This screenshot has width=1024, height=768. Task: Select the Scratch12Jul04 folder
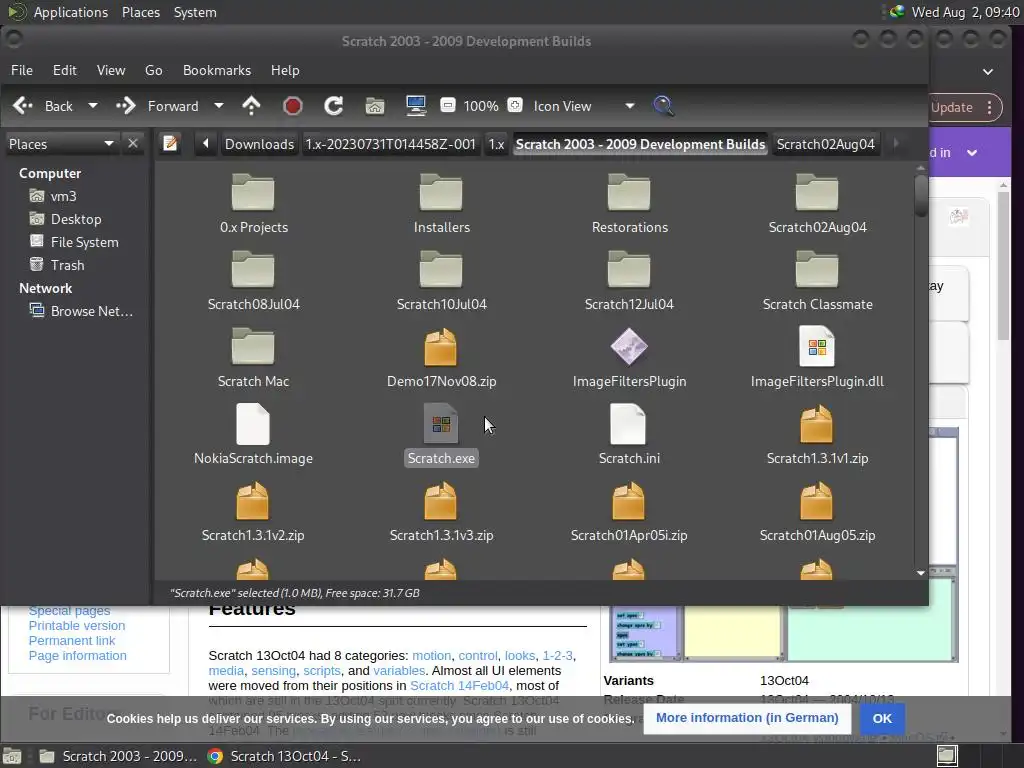click(x=630, y=281)
